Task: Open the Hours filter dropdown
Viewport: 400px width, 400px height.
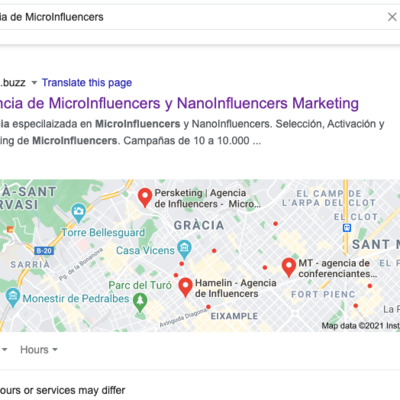Action: point(39,350)
